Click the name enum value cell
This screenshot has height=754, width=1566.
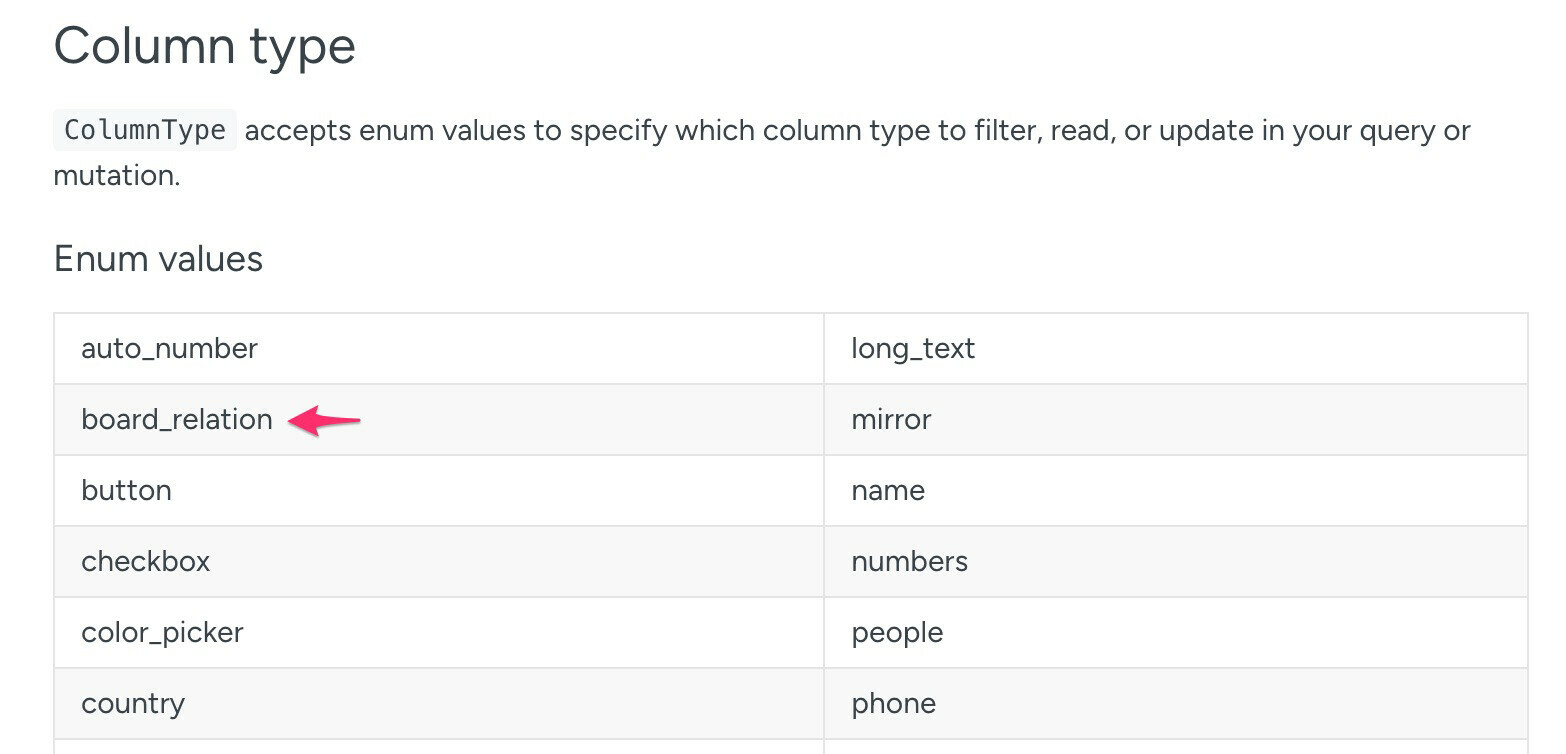coord(1176,490)
